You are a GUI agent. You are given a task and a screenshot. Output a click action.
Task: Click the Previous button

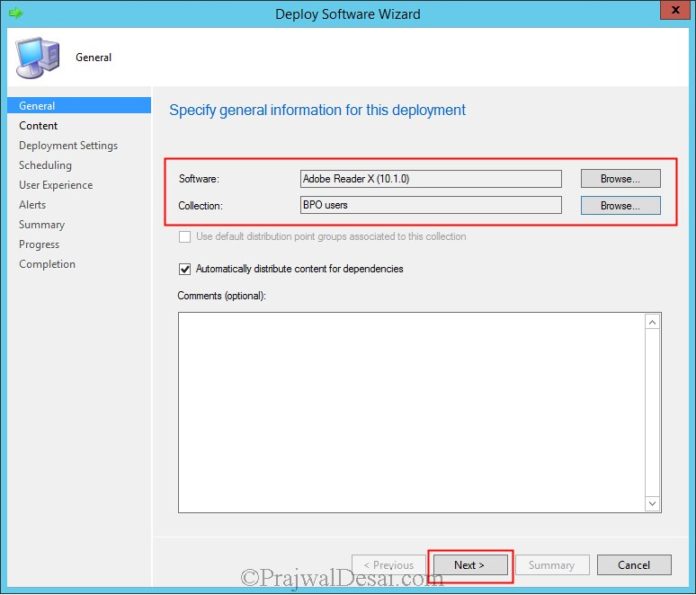tap(388, 565)
